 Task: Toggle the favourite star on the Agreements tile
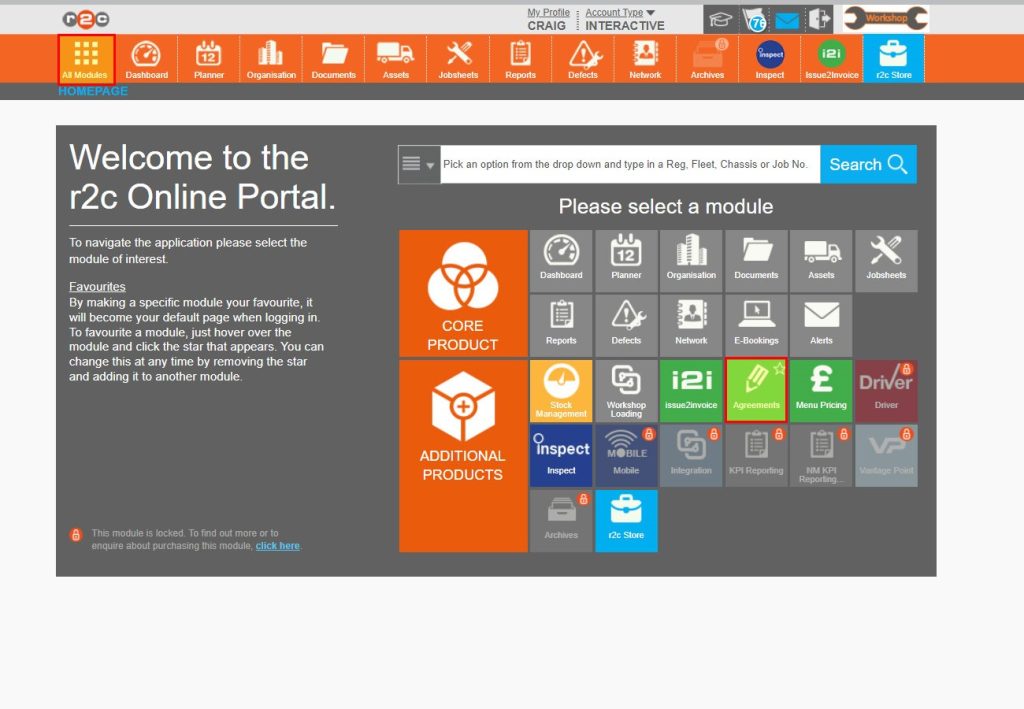(x=779, y=369)
